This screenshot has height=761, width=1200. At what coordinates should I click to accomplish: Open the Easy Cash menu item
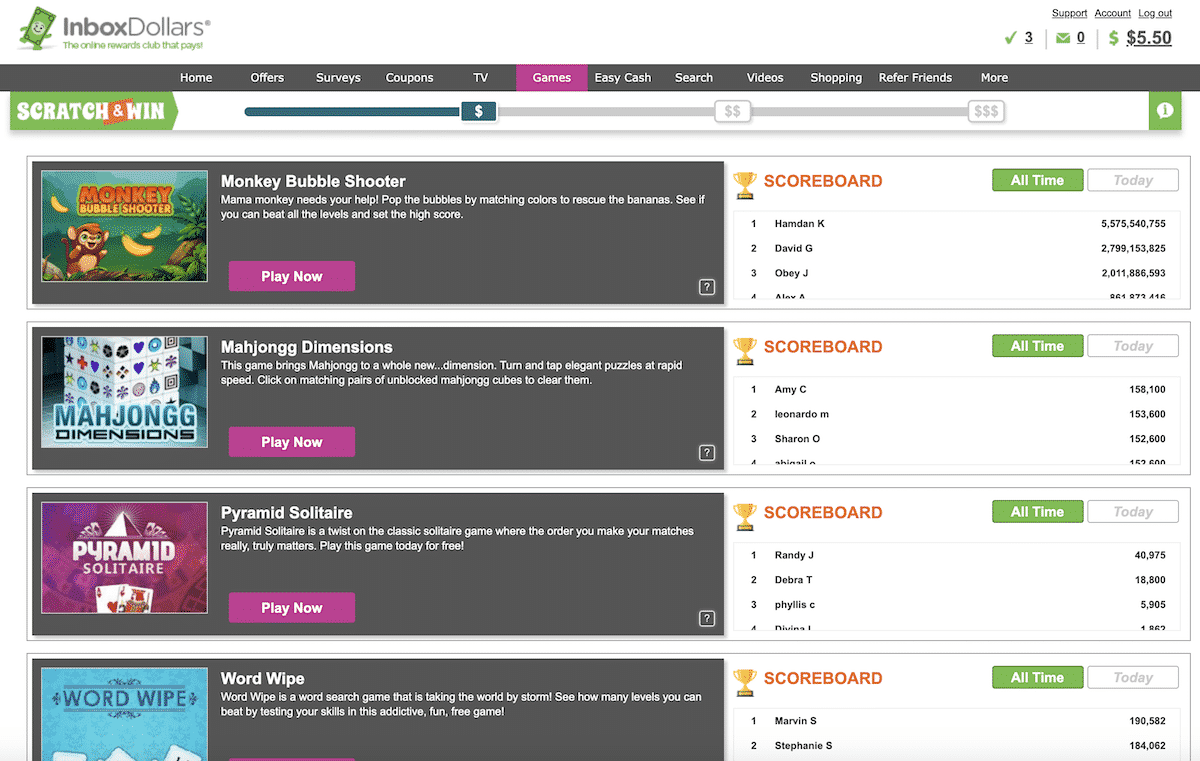[623, 77]
